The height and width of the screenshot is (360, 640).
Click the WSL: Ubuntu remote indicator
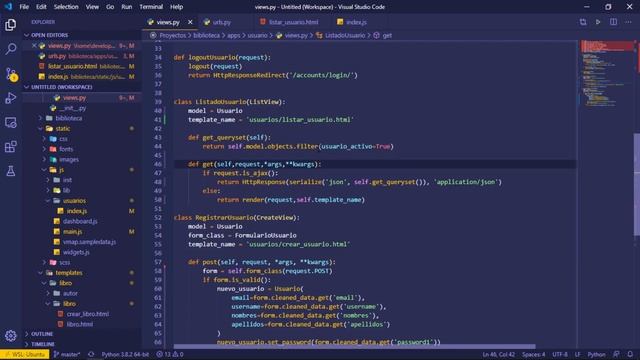(x=25, y=354)
